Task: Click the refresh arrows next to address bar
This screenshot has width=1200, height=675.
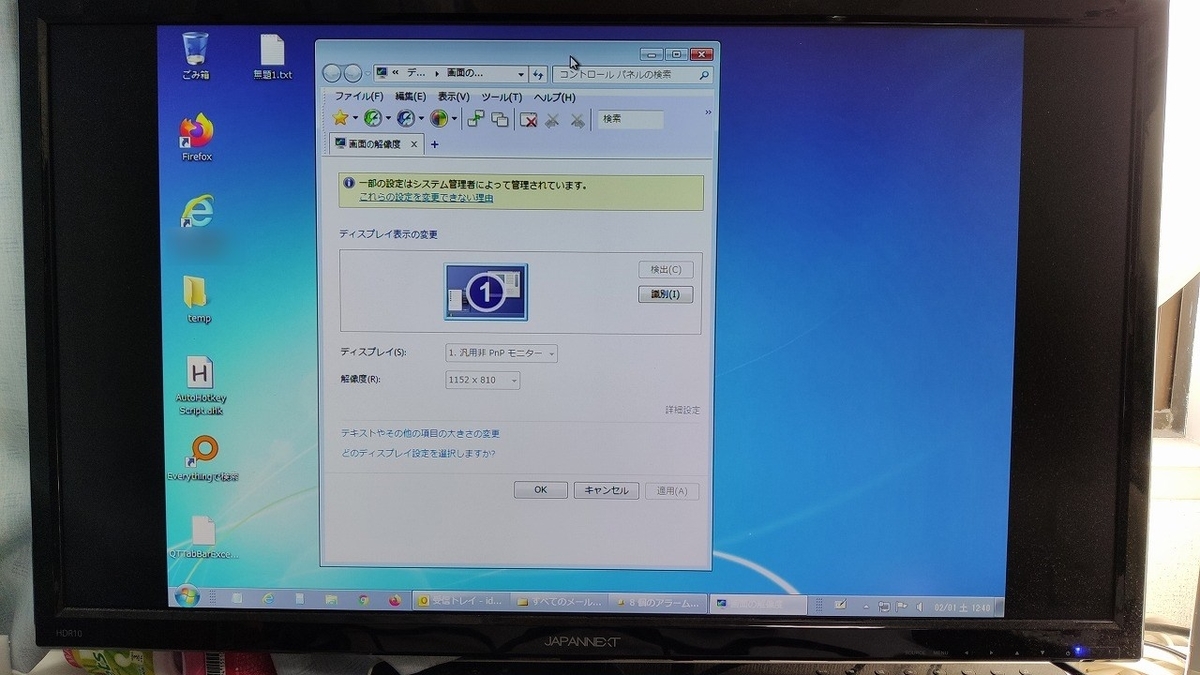Action: click(538, 74)
